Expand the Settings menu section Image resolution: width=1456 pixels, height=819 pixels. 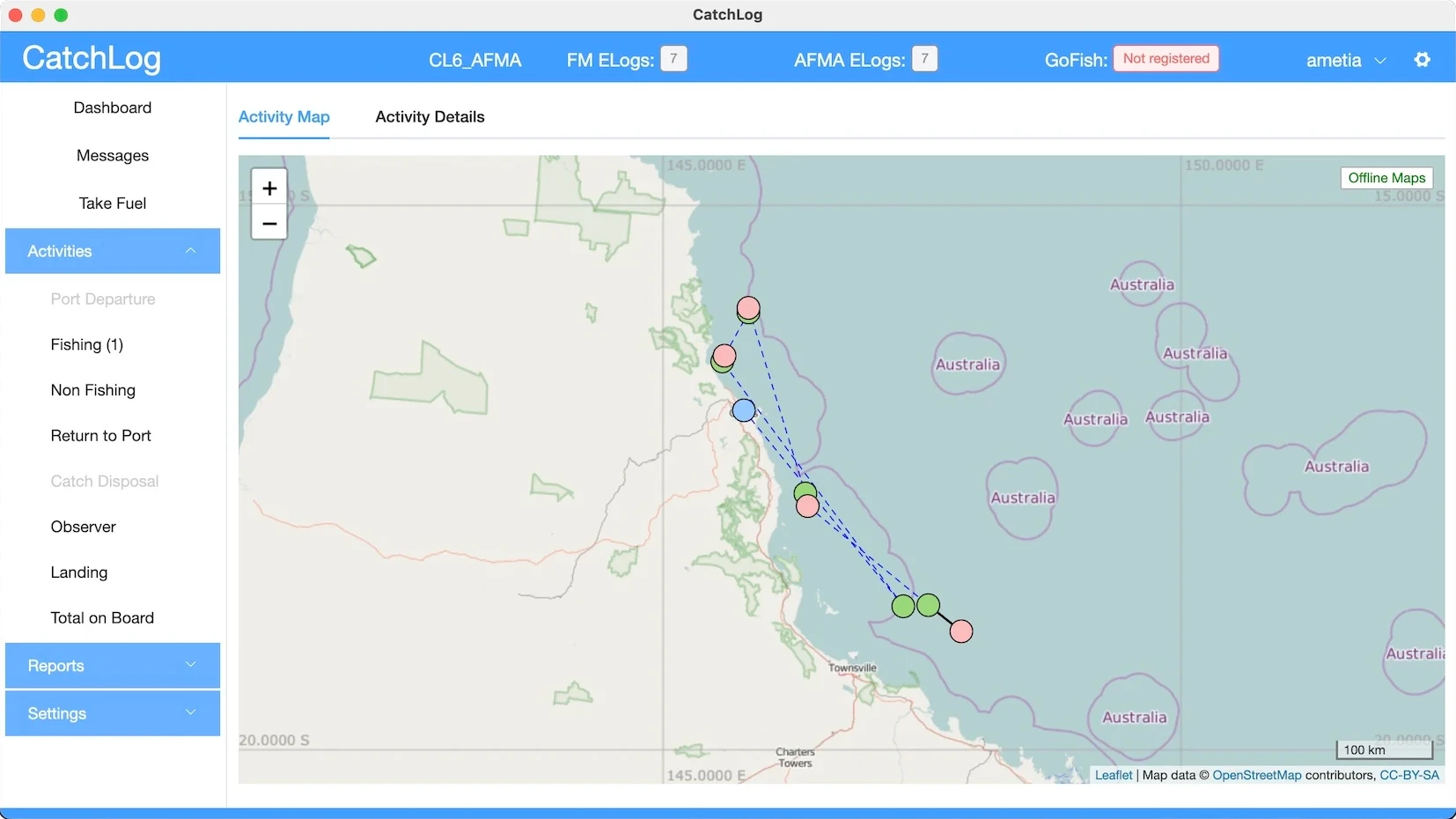[113, 713]
